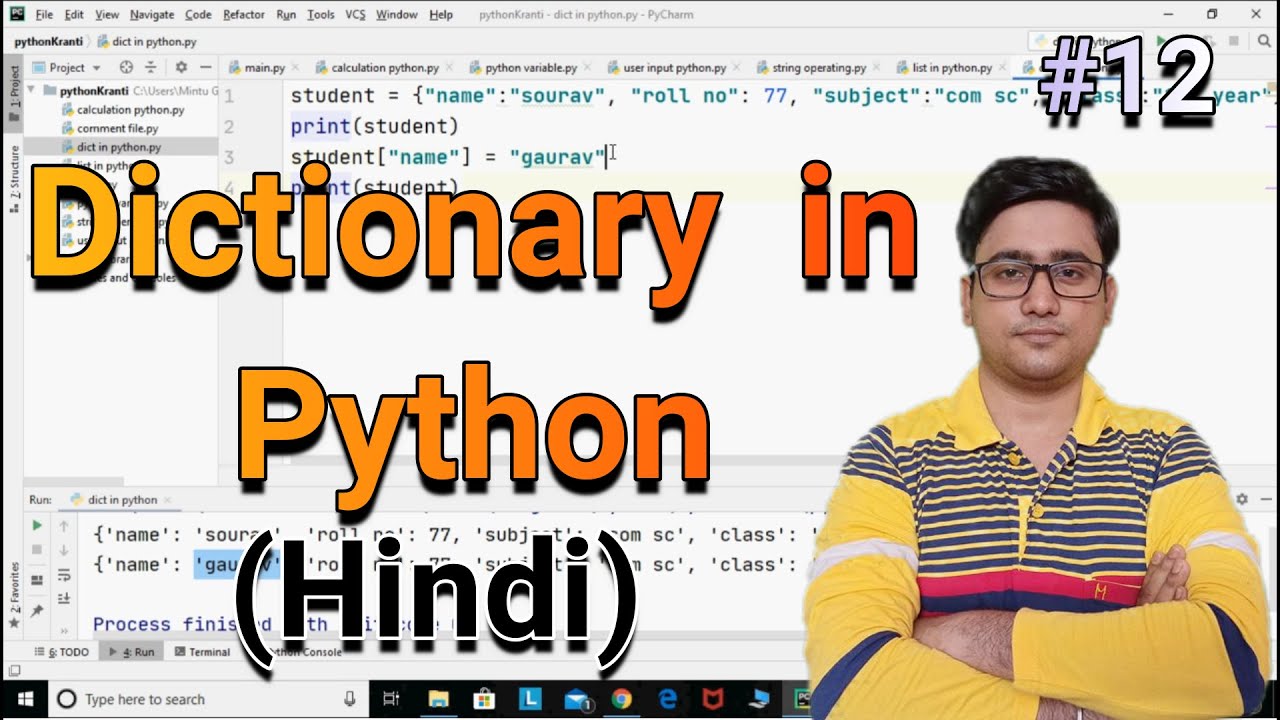Open Project panel settings gear

coord(181,67)
